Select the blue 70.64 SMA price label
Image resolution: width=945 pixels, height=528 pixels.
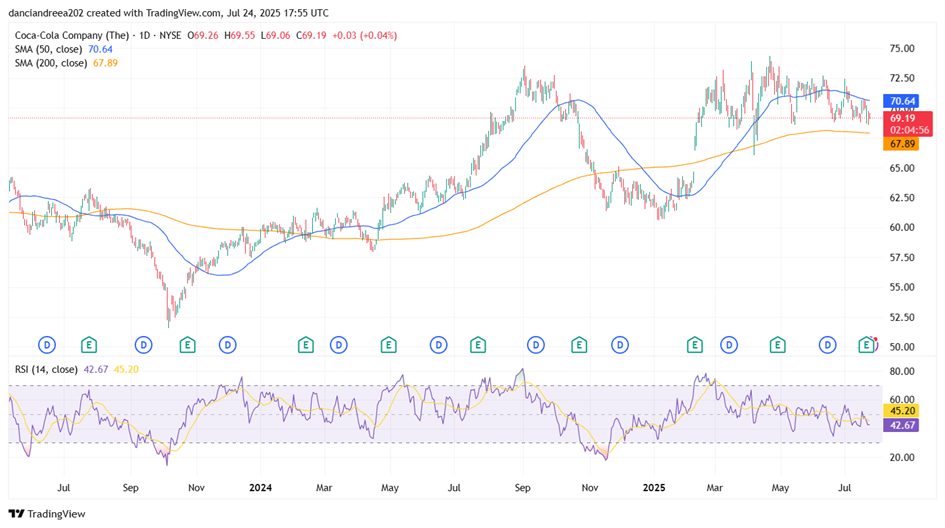[903, 101]
